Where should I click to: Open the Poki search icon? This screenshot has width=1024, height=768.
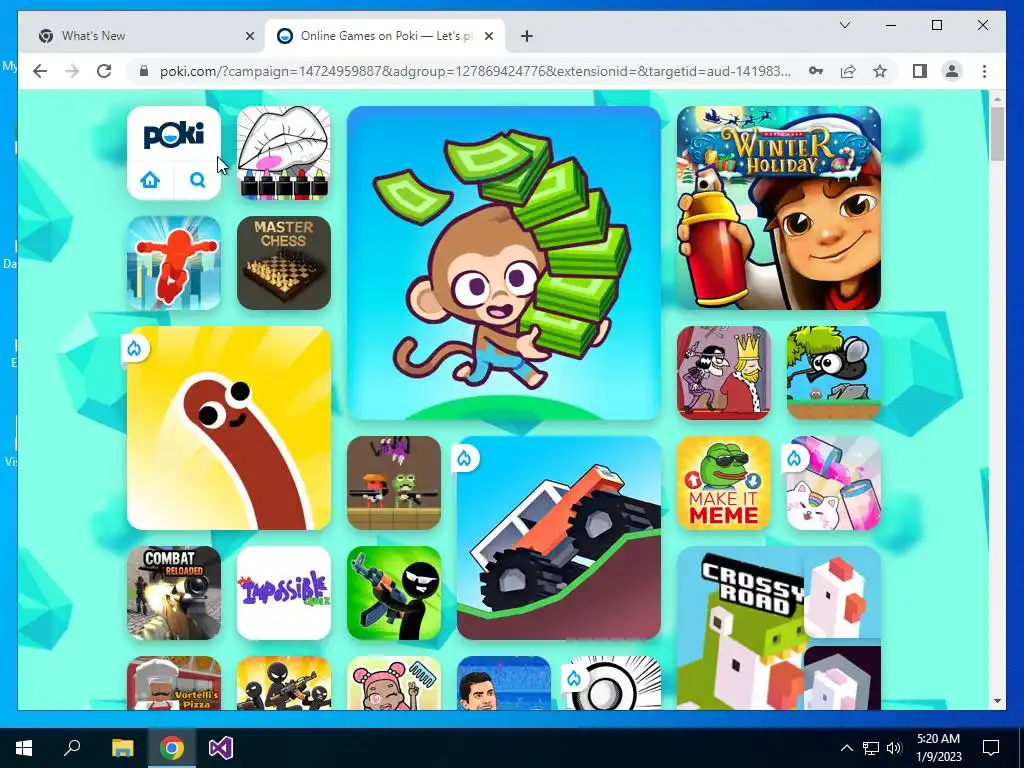pos(197,180)
